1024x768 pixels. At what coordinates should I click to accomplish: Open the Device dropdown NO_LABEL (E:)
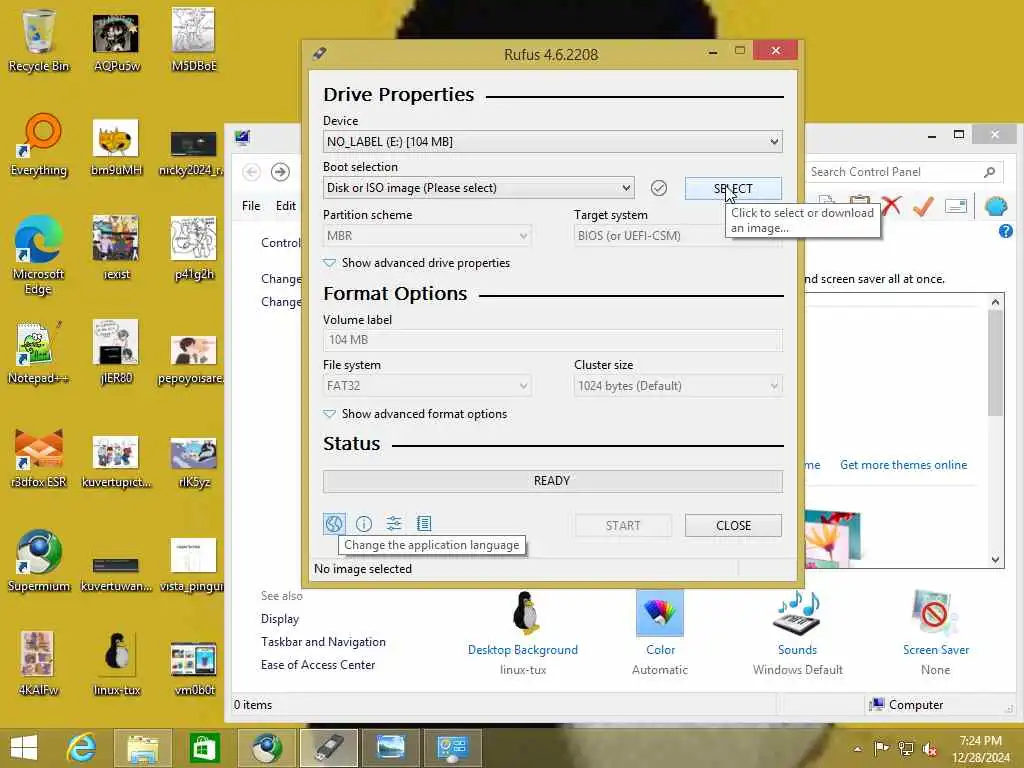552,142
